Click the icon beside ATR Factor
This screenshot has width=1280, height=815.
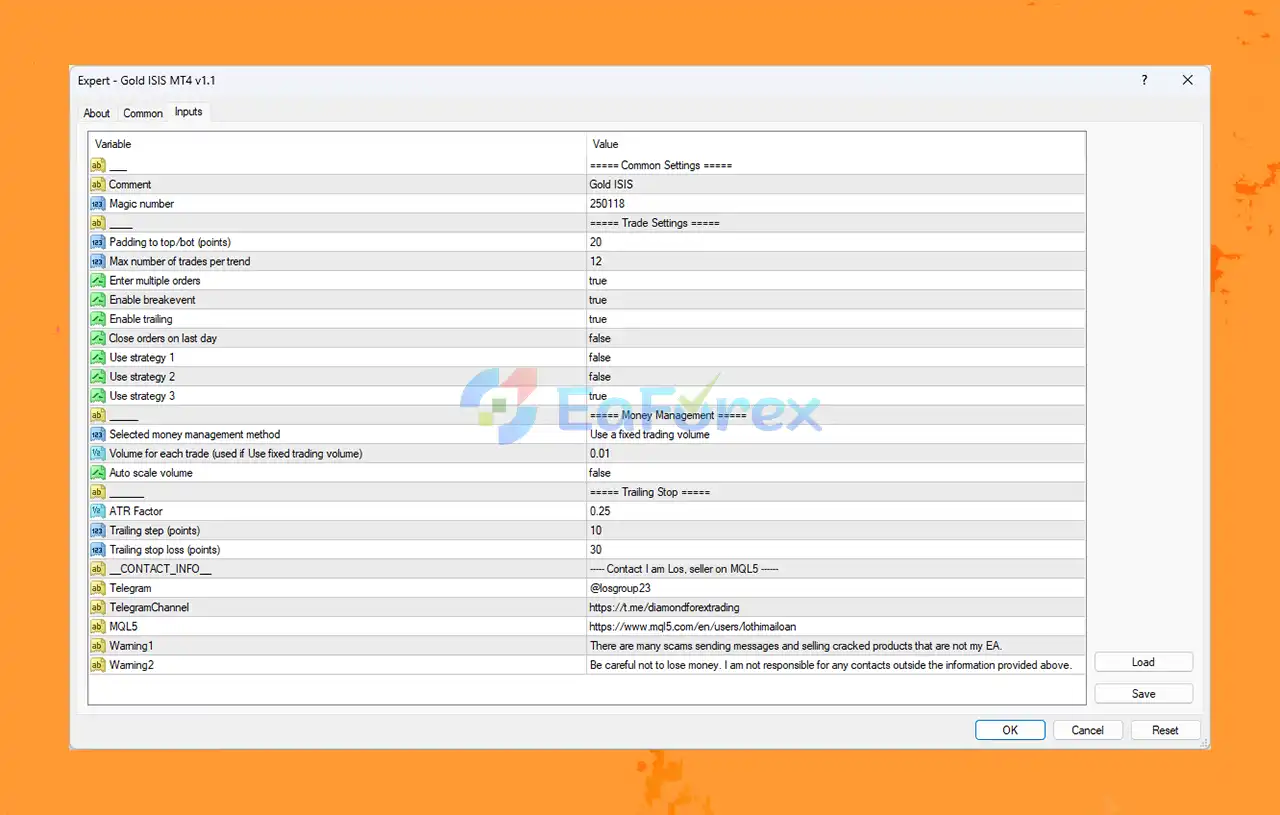tap(98, 511)
